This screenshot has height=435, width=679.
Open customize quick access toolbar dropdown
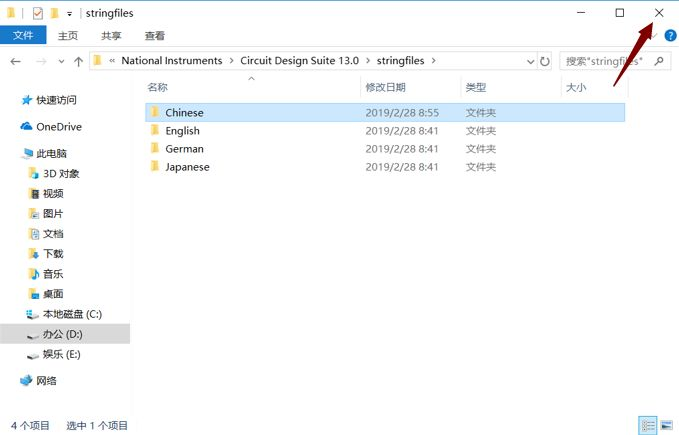pyautogui.click(x=69, y=14)
